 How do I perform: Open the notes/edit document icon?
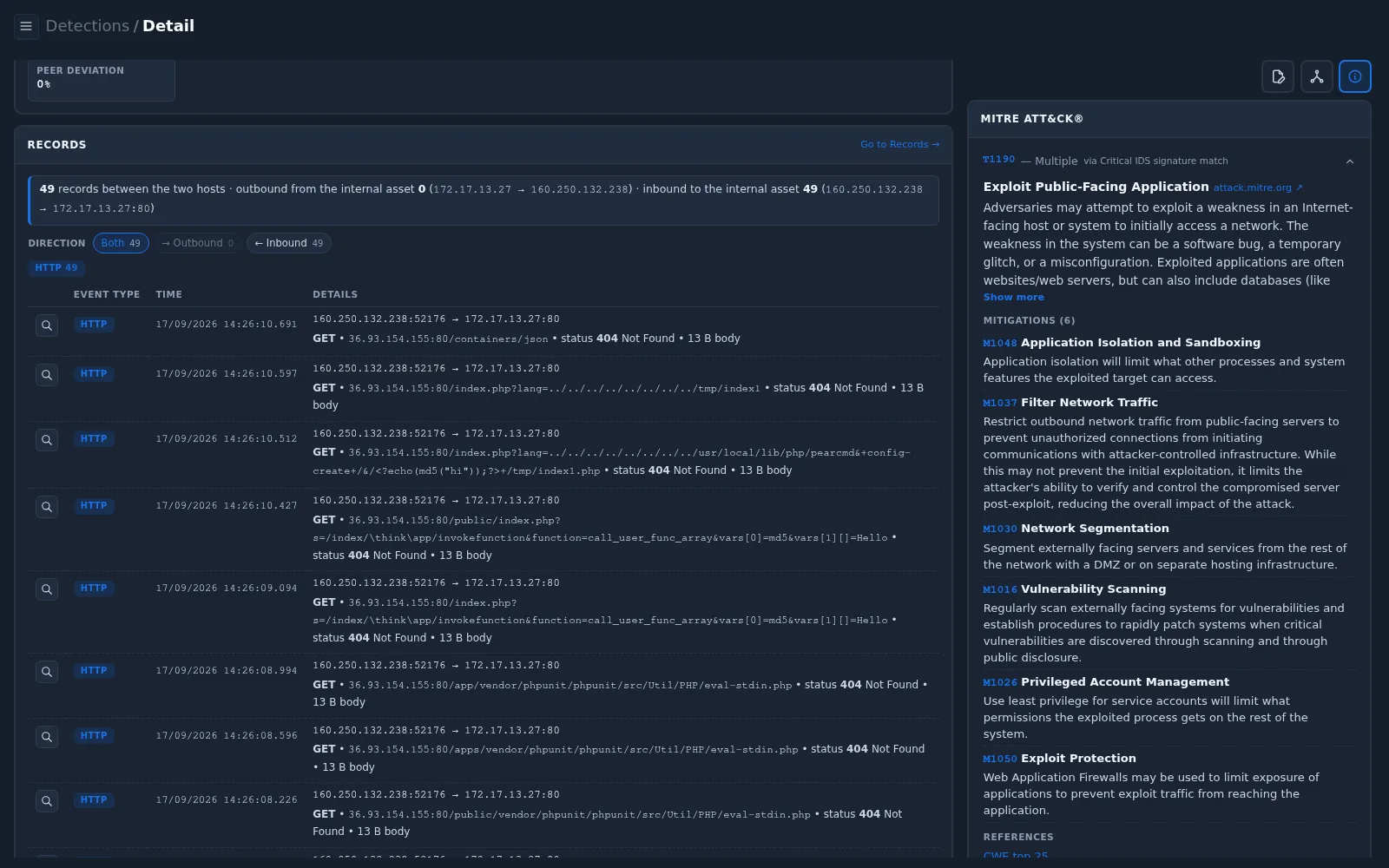coord(1278,76)
